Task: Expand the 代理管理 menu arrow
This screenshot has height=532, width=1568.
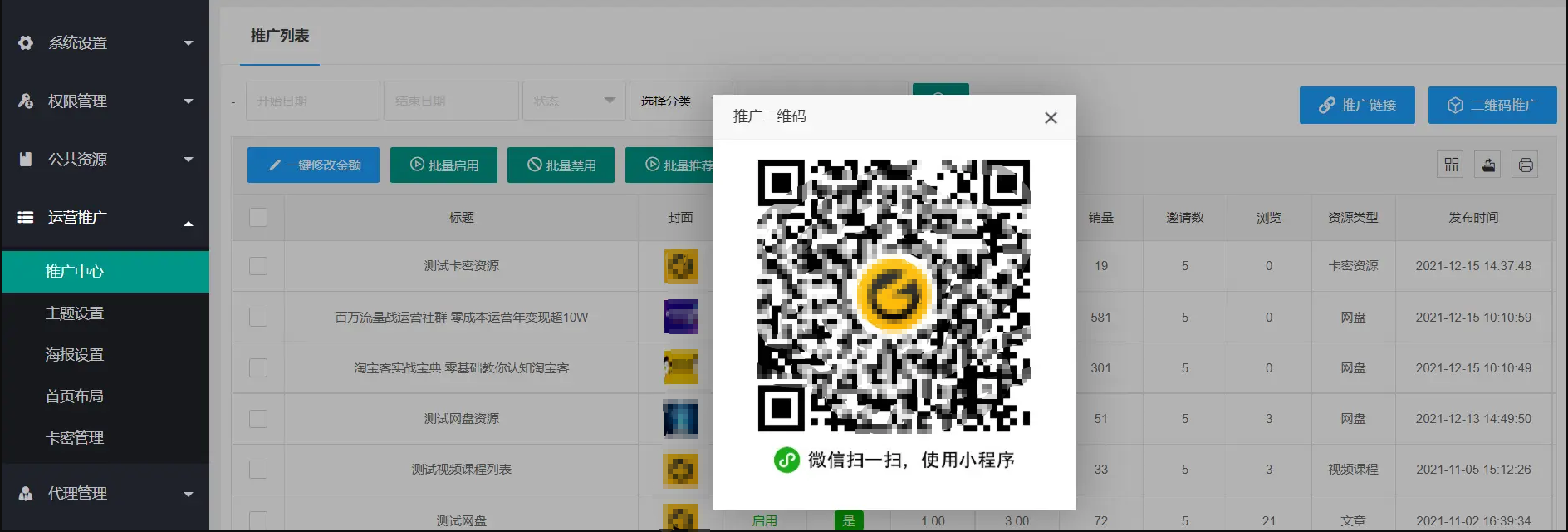Action: pos(189,494)
